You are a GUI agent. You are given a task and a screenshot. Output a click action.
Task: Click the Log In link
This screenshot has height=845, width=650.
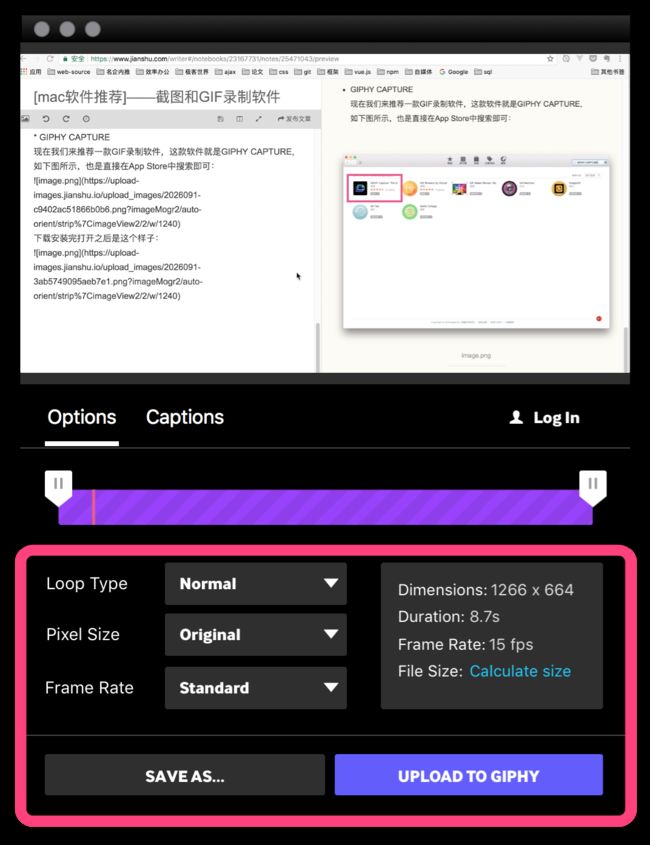coord(544,418)
